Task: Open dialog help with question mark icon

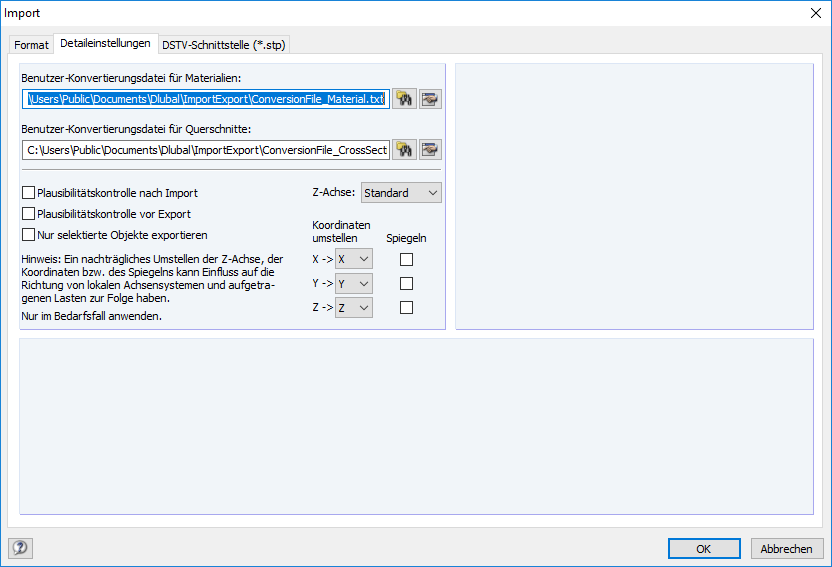Action: (x=20, y=548)
